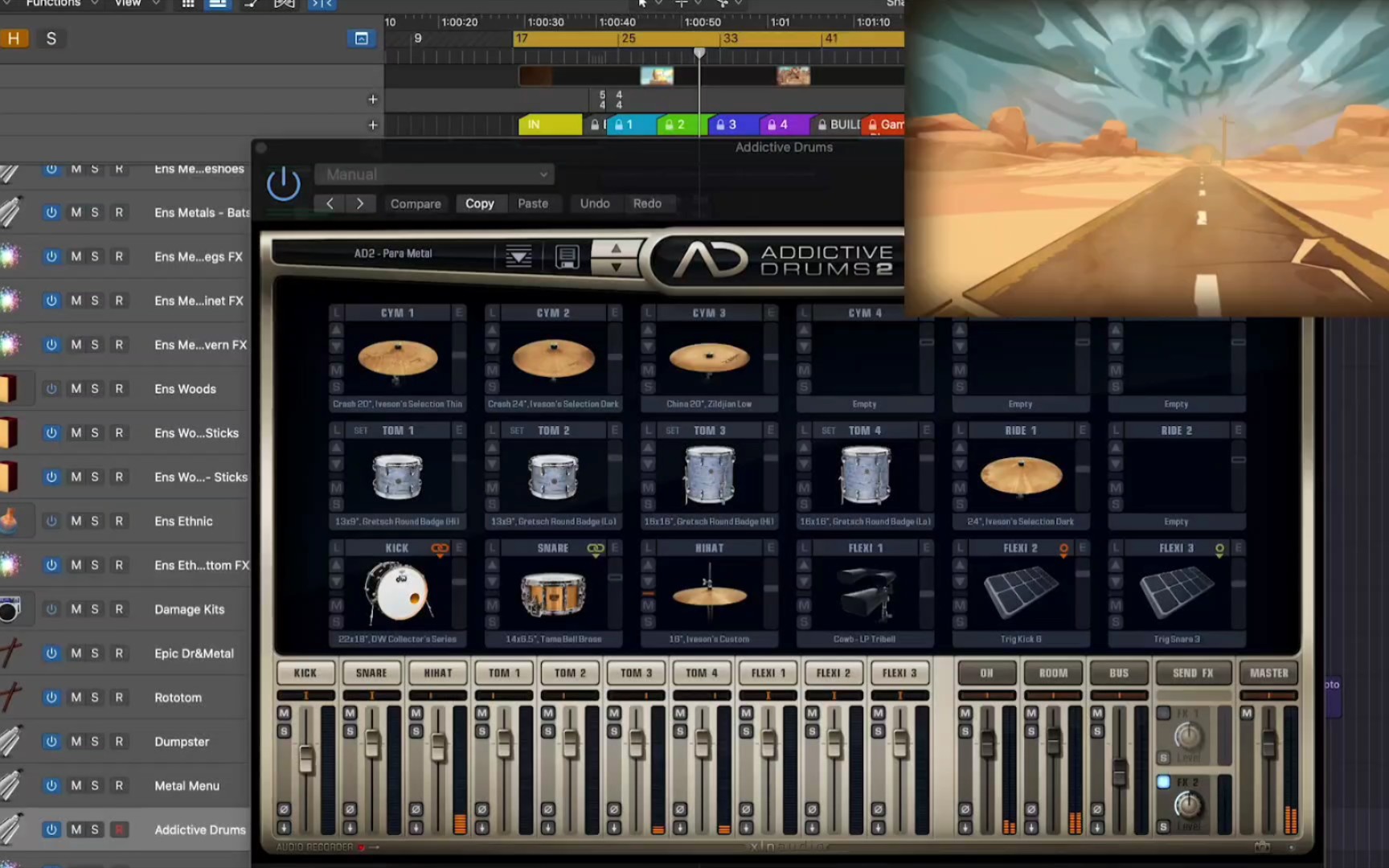Click the Compare button
The width and height of the screenshot is (1389, 868).
(x=416, y=204)
